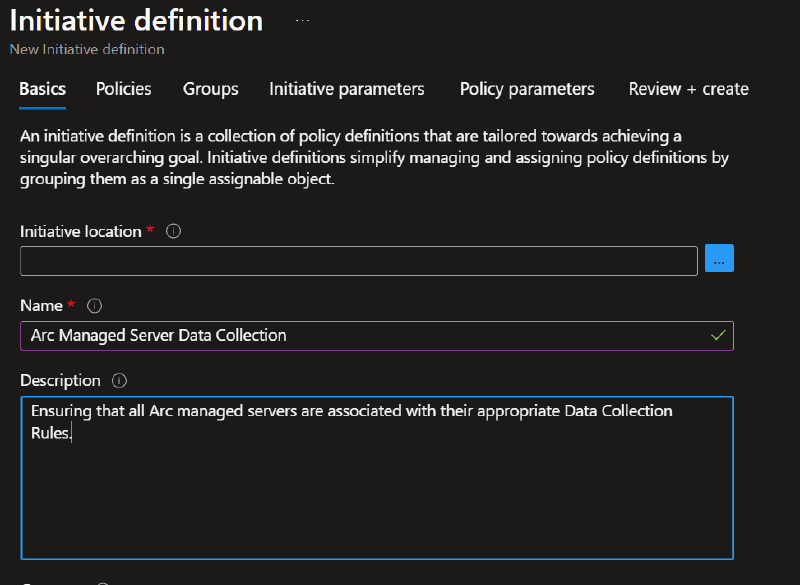The width and height of the screenshot is (800, 585).
Task: Switch to the Groups tab
Action: click(x=211, y=89)
